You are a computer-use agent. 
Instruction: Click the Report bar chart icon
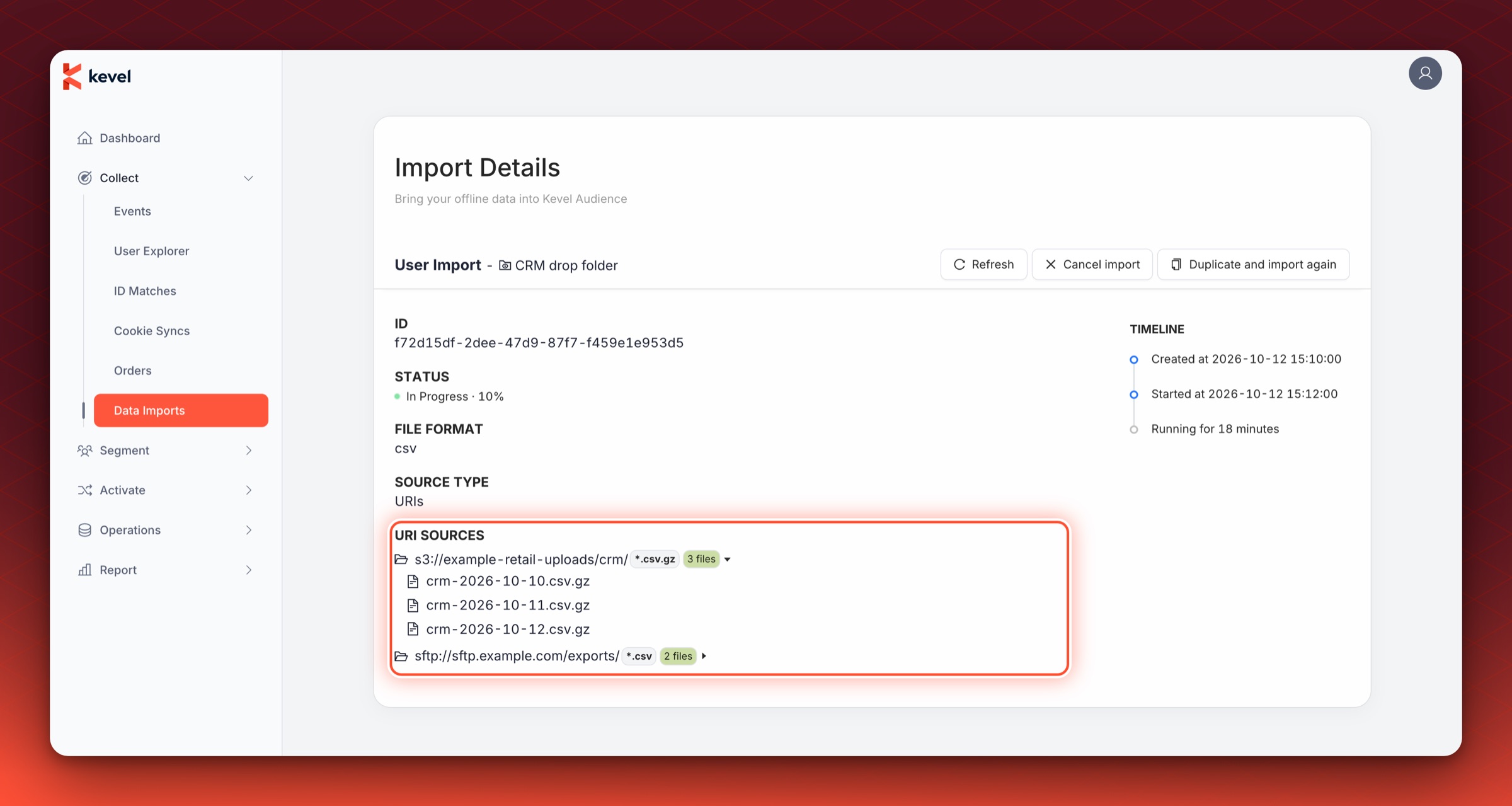(x=84, y=570)
